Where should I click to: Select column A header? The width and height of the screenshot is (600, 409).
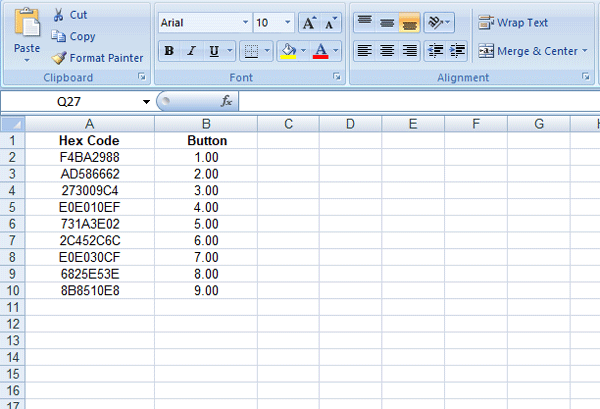(x=90, y=124)
